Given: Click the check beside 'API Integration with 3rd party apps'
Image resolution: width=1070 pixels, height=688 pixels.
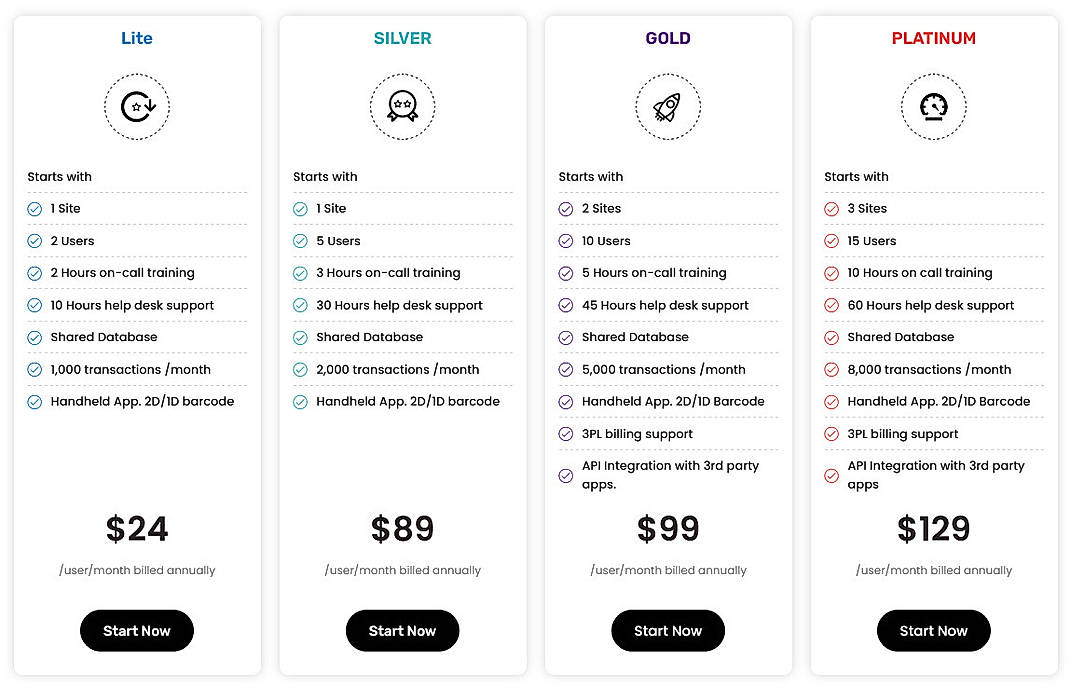Looking at the screenshot, I should point(566,475).
